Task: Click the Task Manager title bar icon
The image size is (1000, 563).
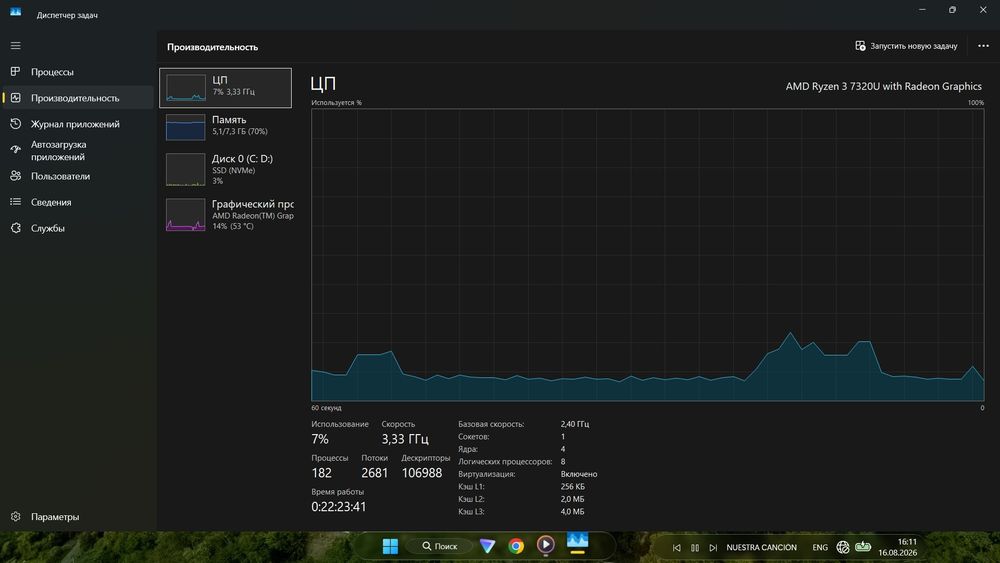Action: pos(15,12)
